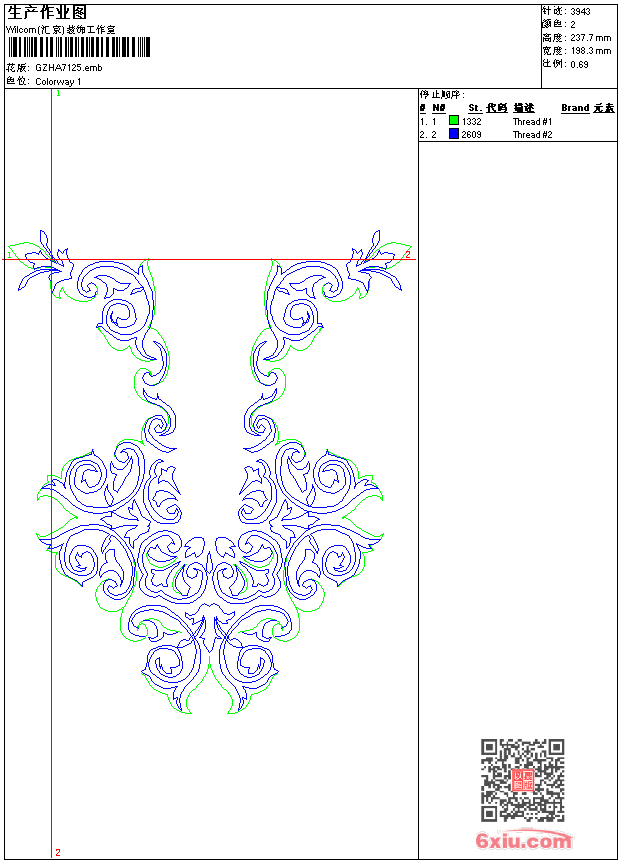Click the blue thread color swatch
Viewport: 620px width, 860px height.
(454, 134)
